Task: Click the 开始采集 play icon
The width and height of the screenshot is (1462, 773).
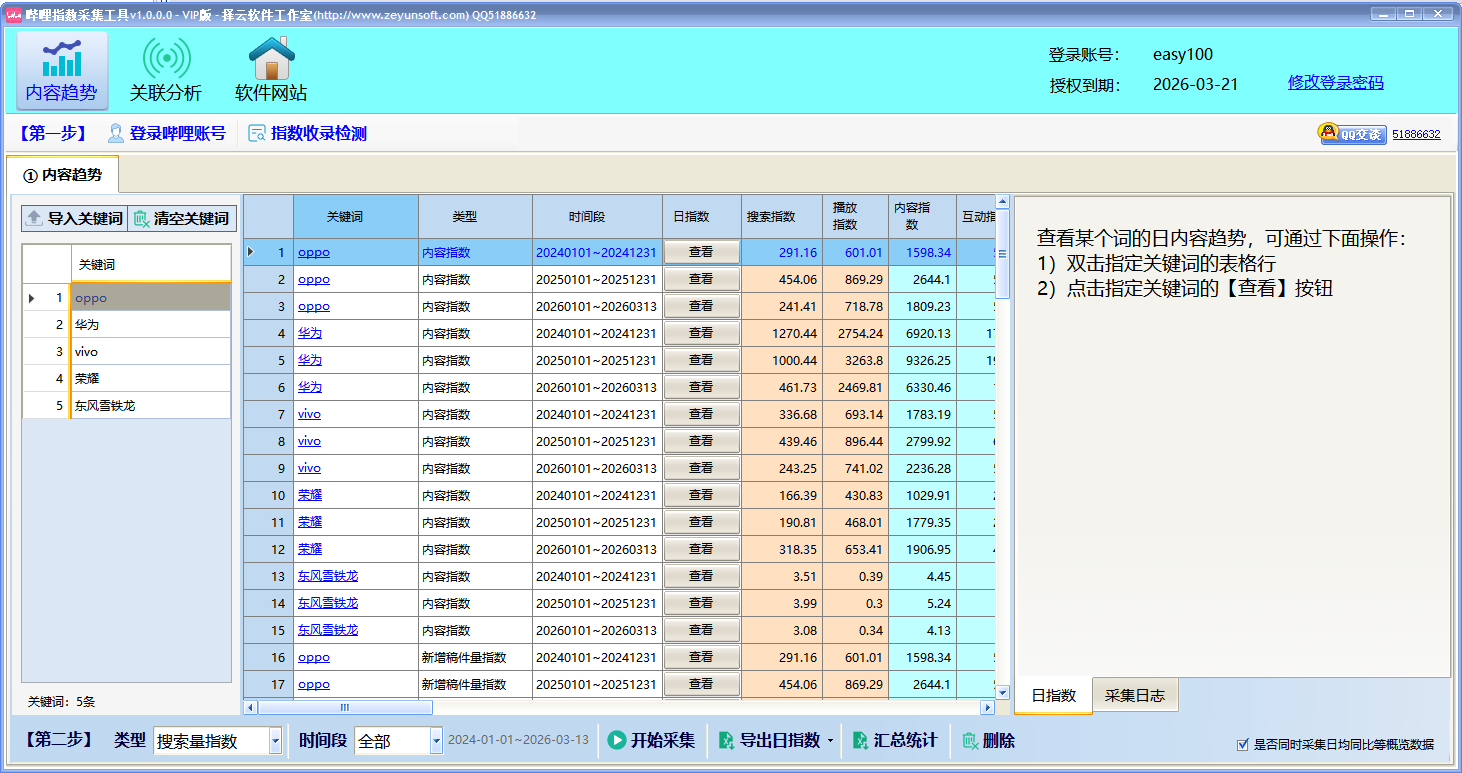Action: click(617, 741)
